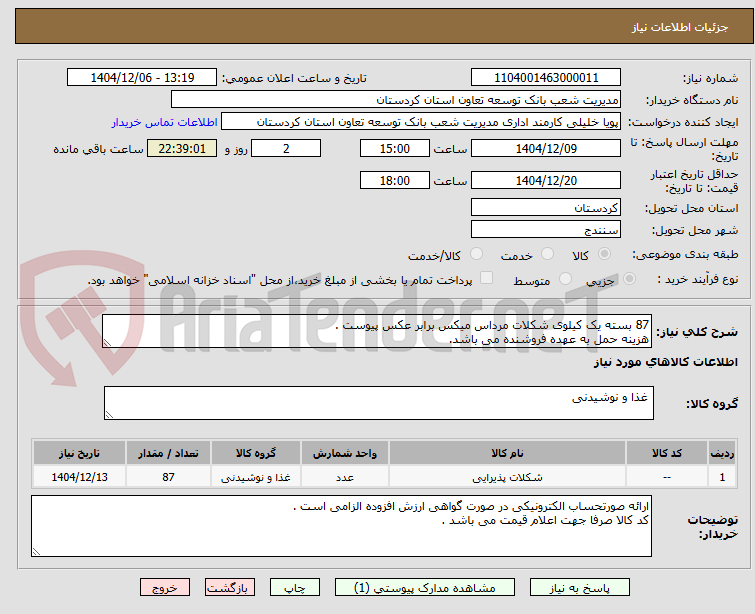Select the کالا radio button
755x614 pixels.
[x=604, y=254]
